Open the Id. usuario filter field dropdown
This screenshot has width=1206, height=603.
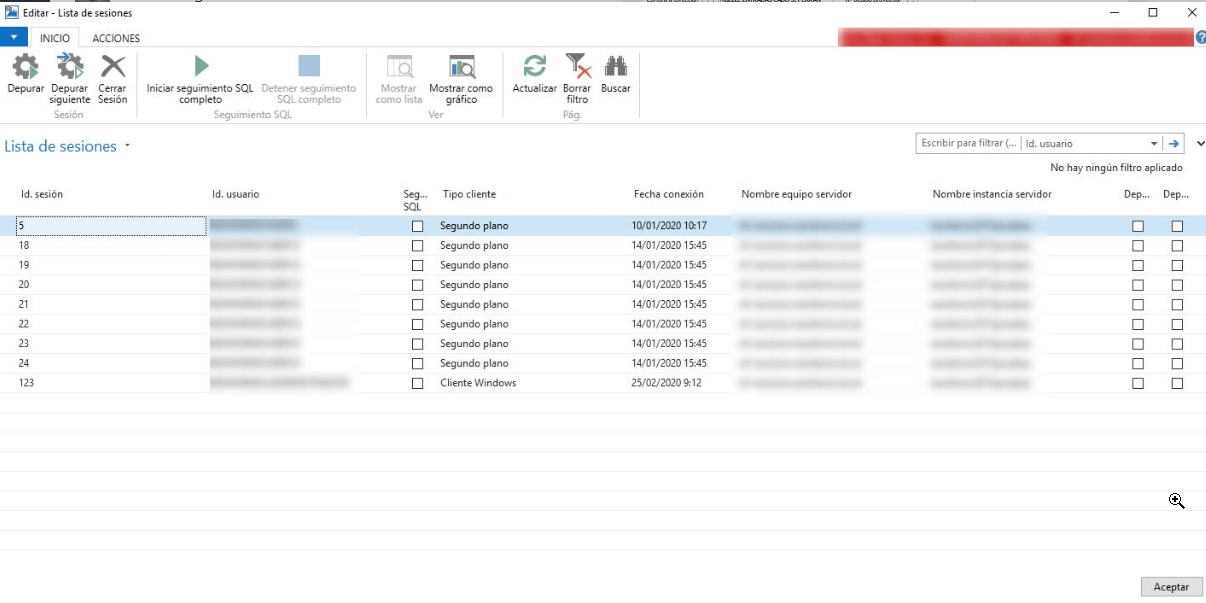1154,144
